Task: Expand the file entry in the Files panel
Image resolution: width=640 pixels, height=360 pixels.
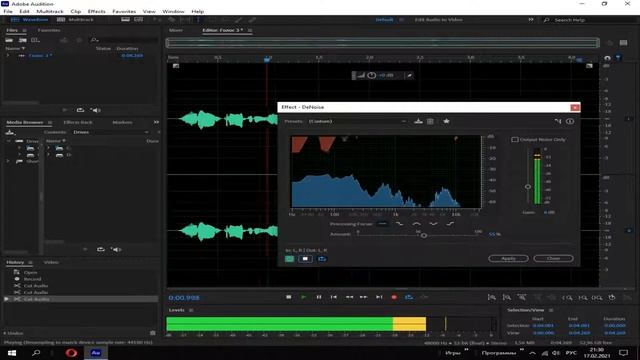Action: [8, 56]
